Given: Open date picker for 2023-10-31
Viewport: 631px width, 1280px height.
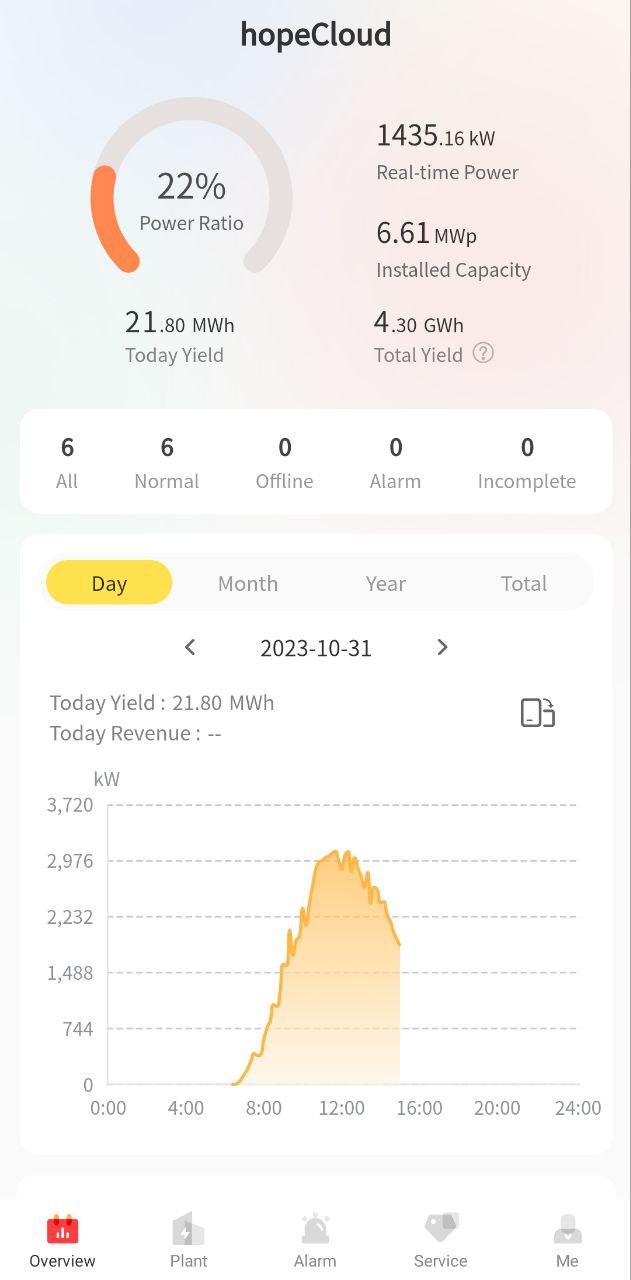Looking at the screenshot, I should coord(316,648).
